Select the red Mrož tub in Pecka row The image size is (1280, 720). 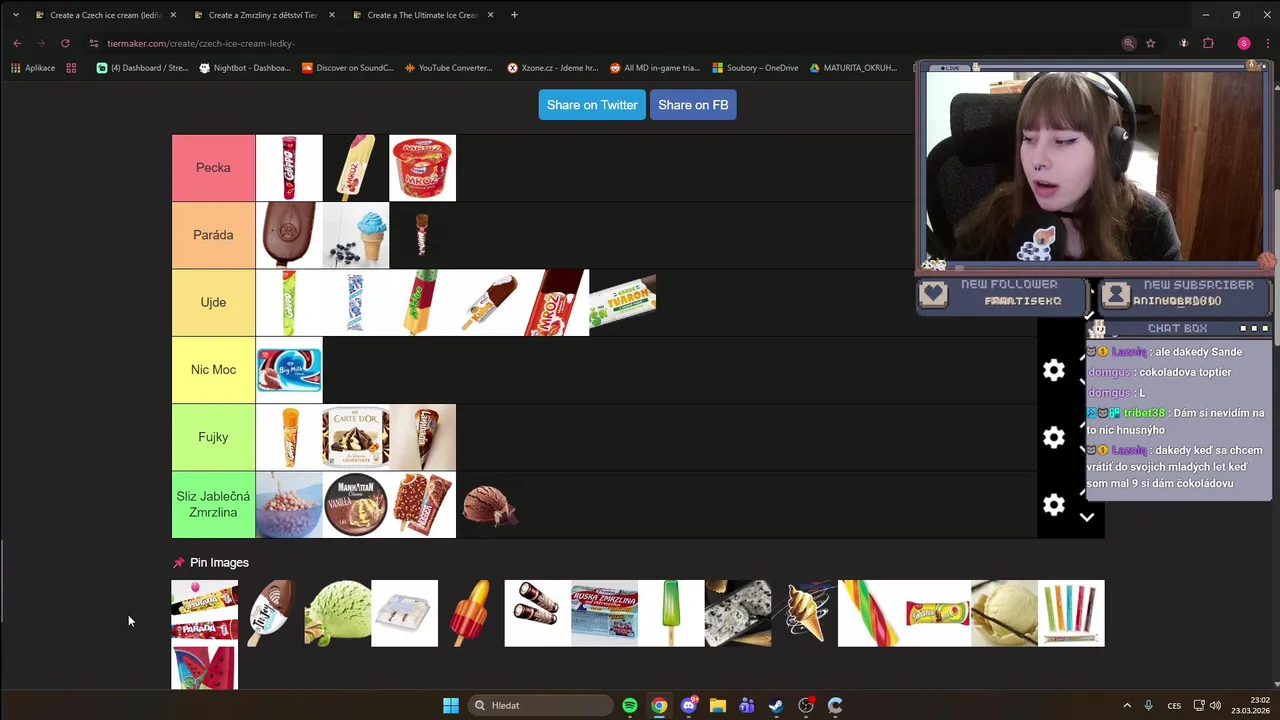point(422,168)
